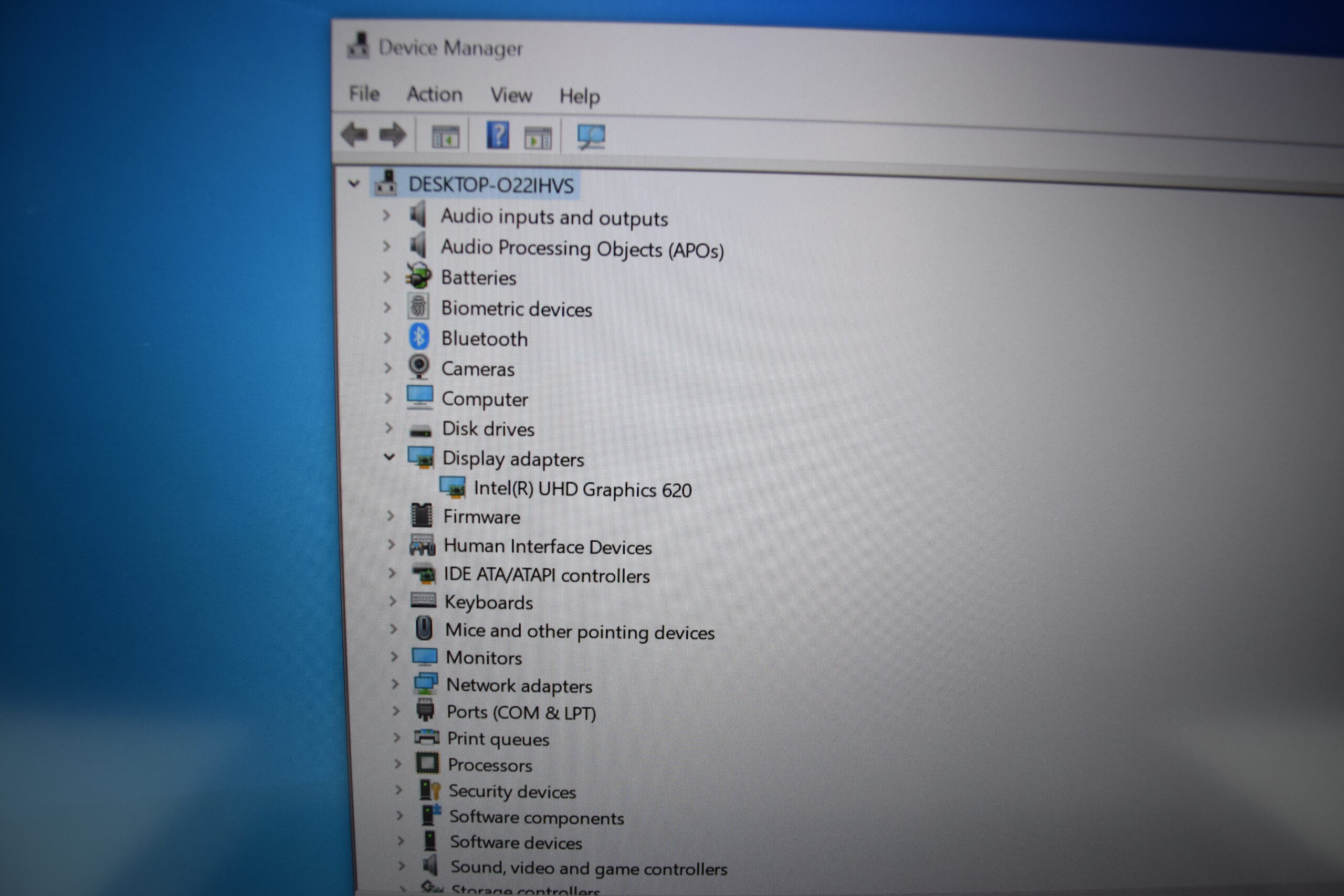
Task: Expand the Biometric devices chevron
Action: coord(387,308)
